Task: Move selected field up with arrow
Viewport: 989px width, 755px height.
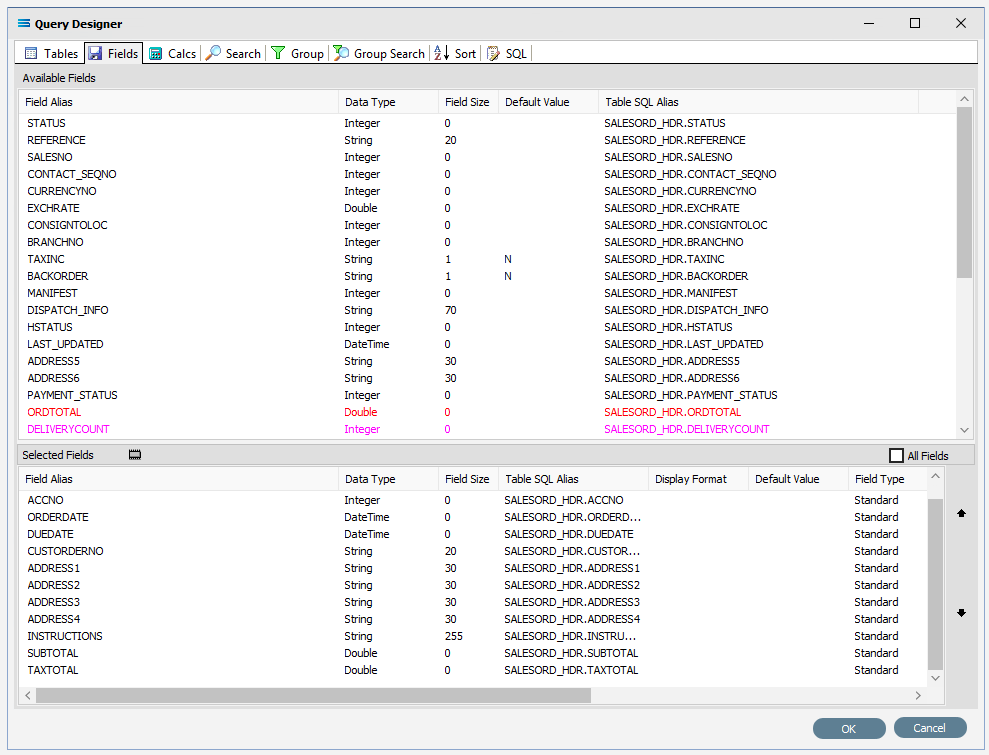Action: coord(961,513)
